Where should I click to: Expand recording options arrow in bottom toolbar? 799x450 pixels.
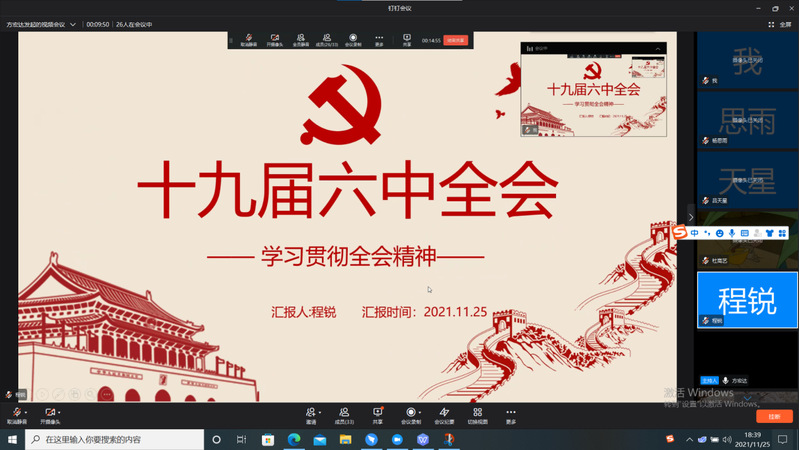(x=419, y=412)
